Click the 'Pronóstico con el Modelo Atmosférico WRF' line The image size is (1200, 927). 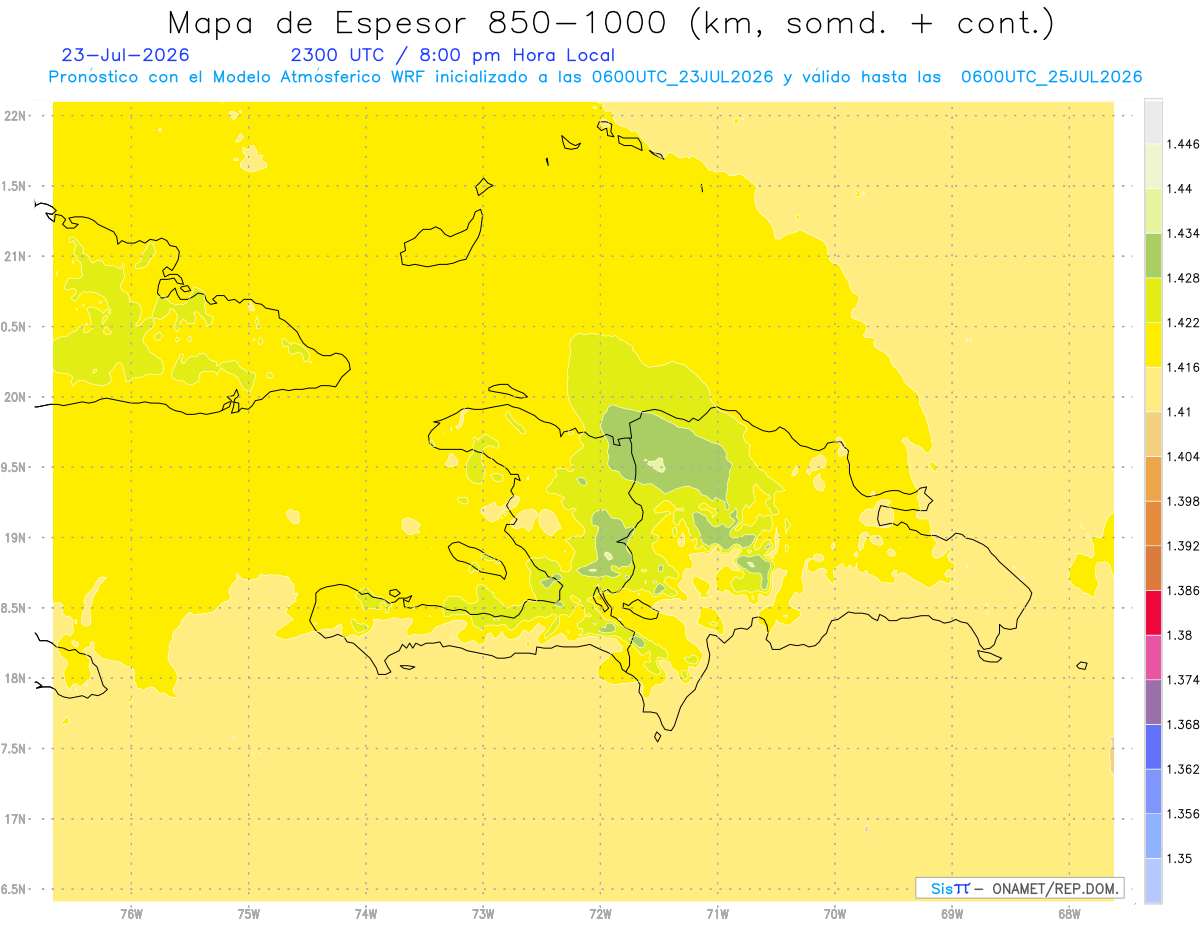point(595,77)
